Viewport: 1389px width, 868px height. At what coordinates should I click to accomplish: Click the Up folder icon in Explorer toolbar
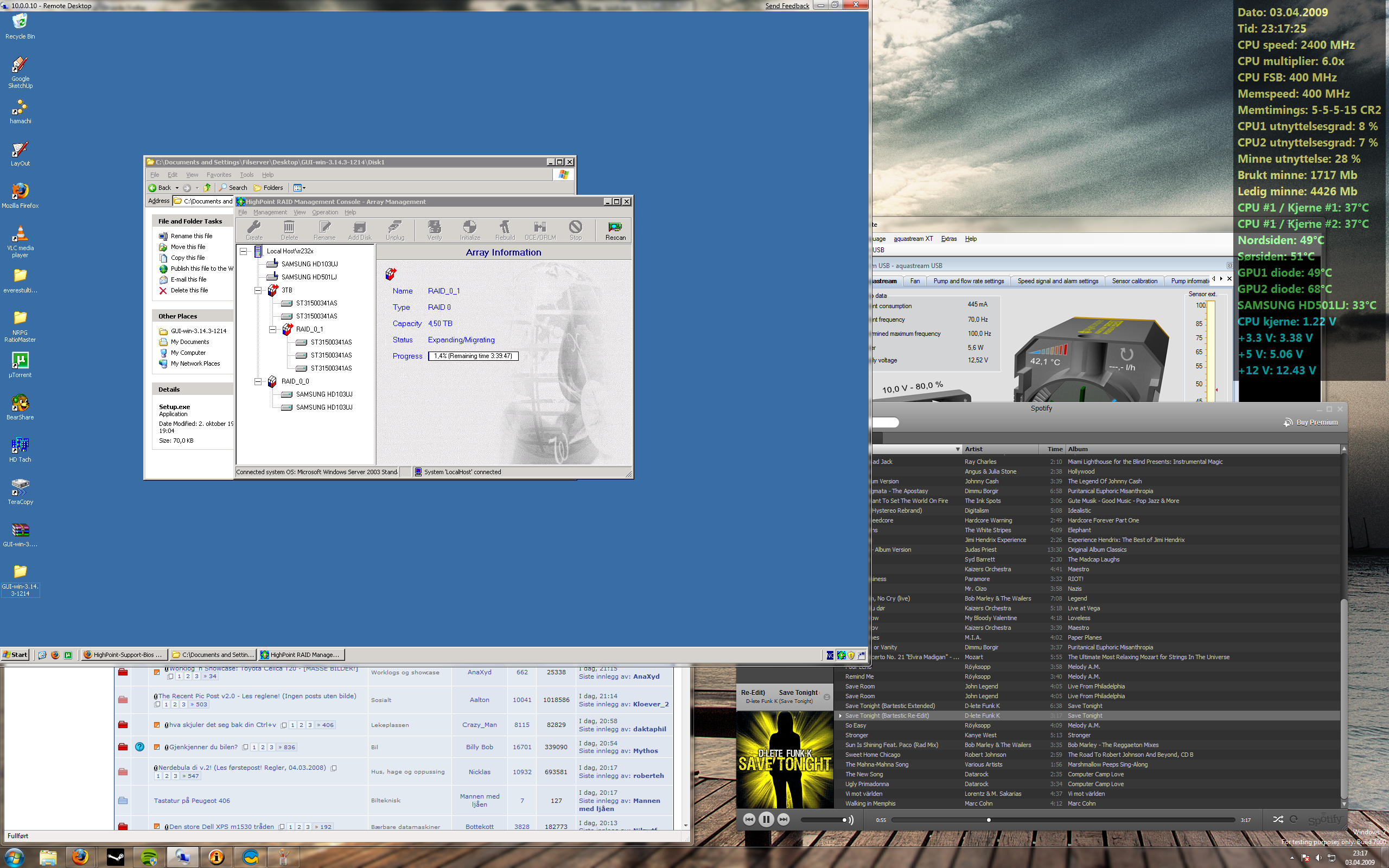click(207, 188)
